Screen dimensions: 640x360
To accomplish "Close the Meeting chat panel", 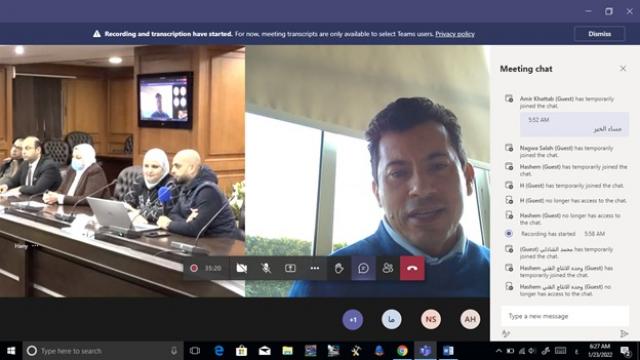I will pyautogui.click(x=623, y=69).
